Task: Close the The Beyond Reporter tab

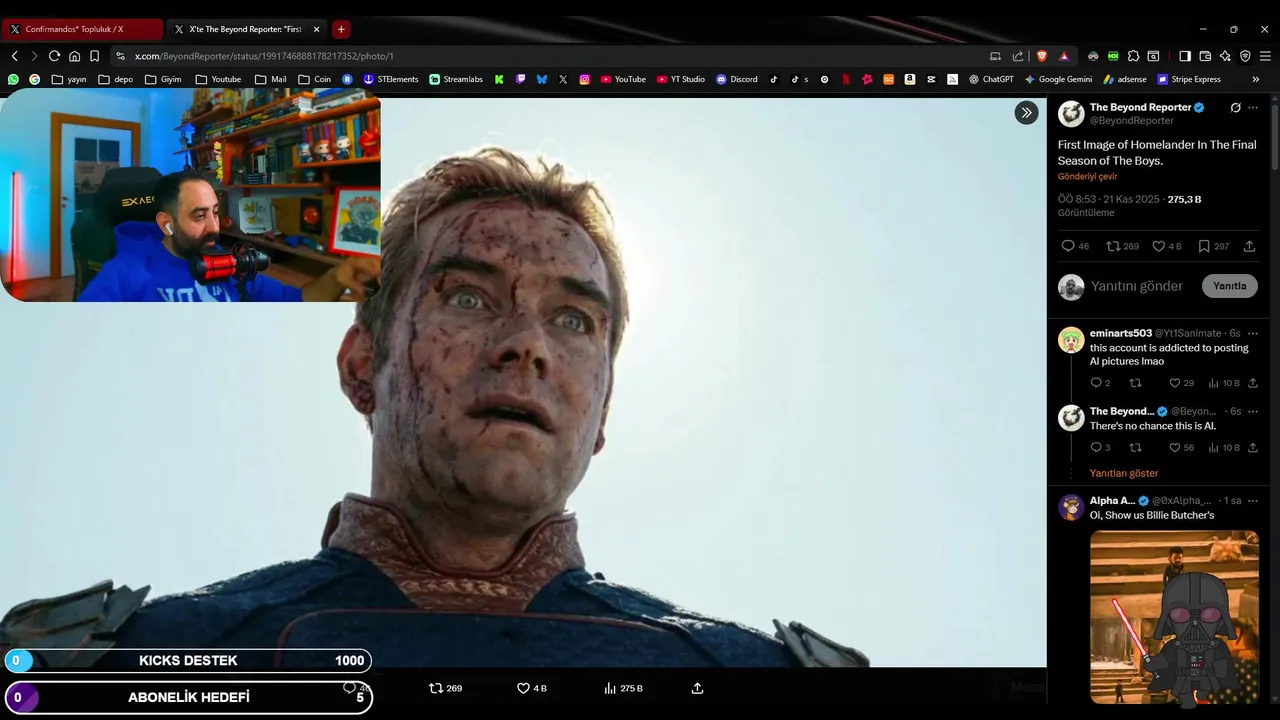Action: (317, 29)
